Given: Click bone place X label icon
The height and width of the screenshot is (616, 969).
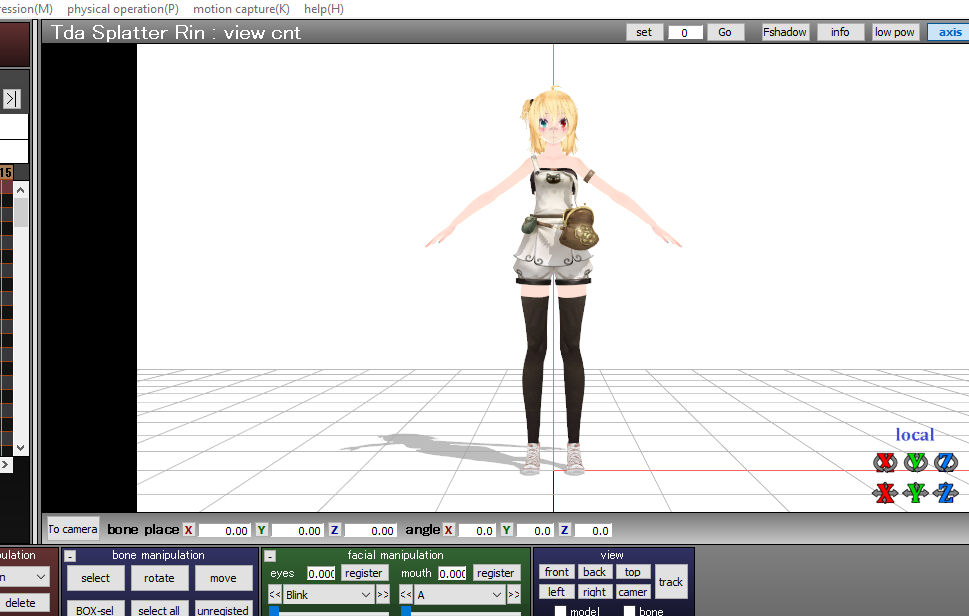Looking at the screenshot, I should 188,530.
